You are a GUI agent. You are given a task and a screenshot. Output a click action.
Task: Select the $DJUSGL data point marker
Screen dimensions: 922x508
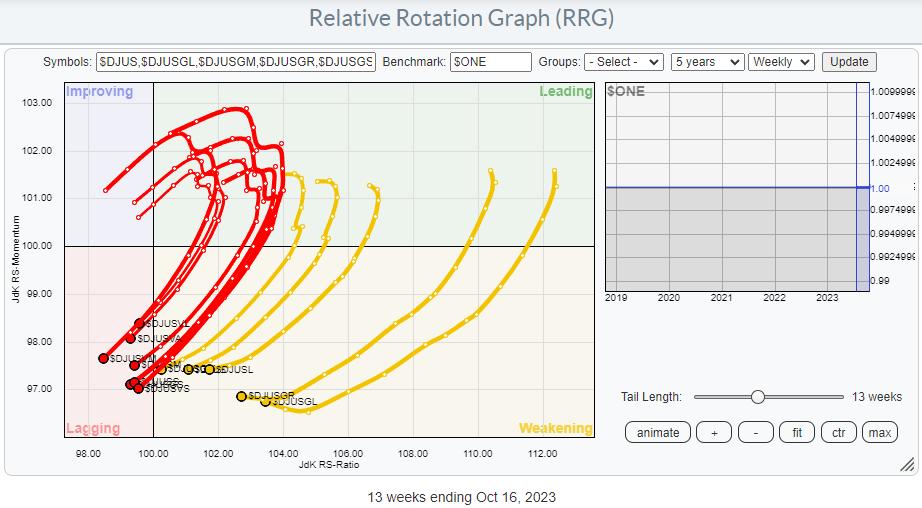[x=266, y=401]
